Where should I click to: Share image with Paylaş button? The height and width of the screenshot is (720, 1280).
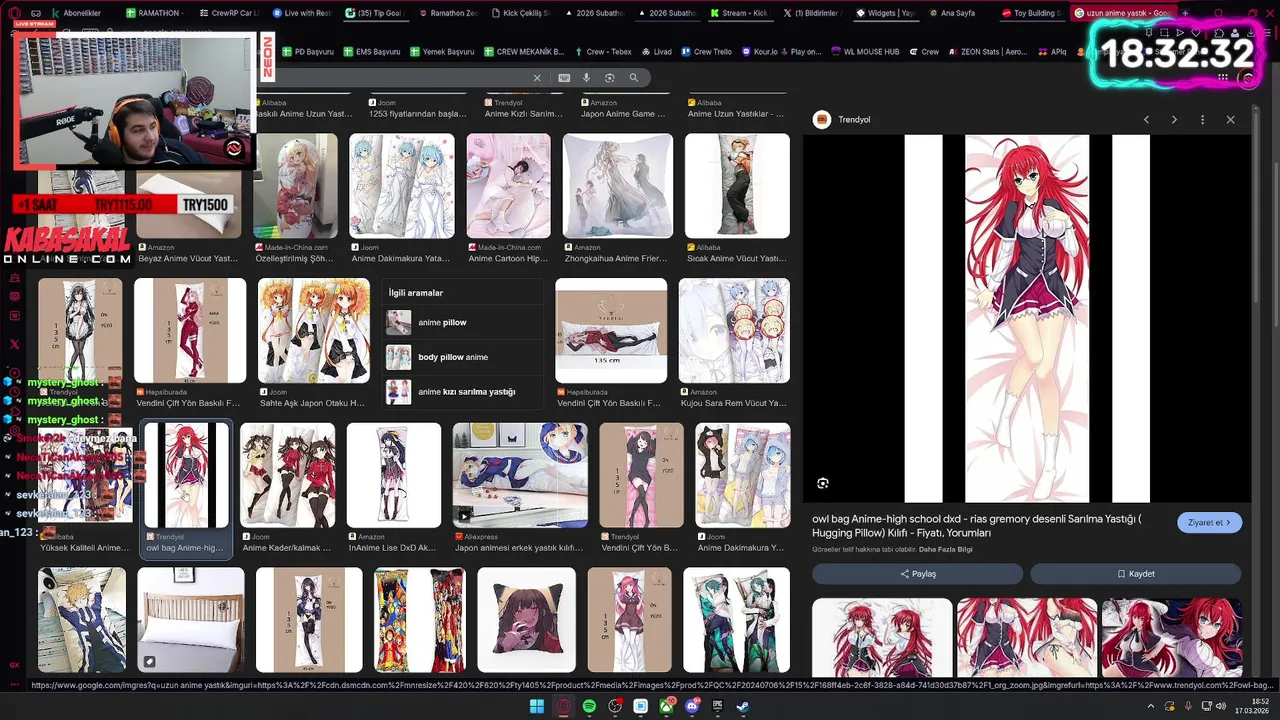(917, 574)
